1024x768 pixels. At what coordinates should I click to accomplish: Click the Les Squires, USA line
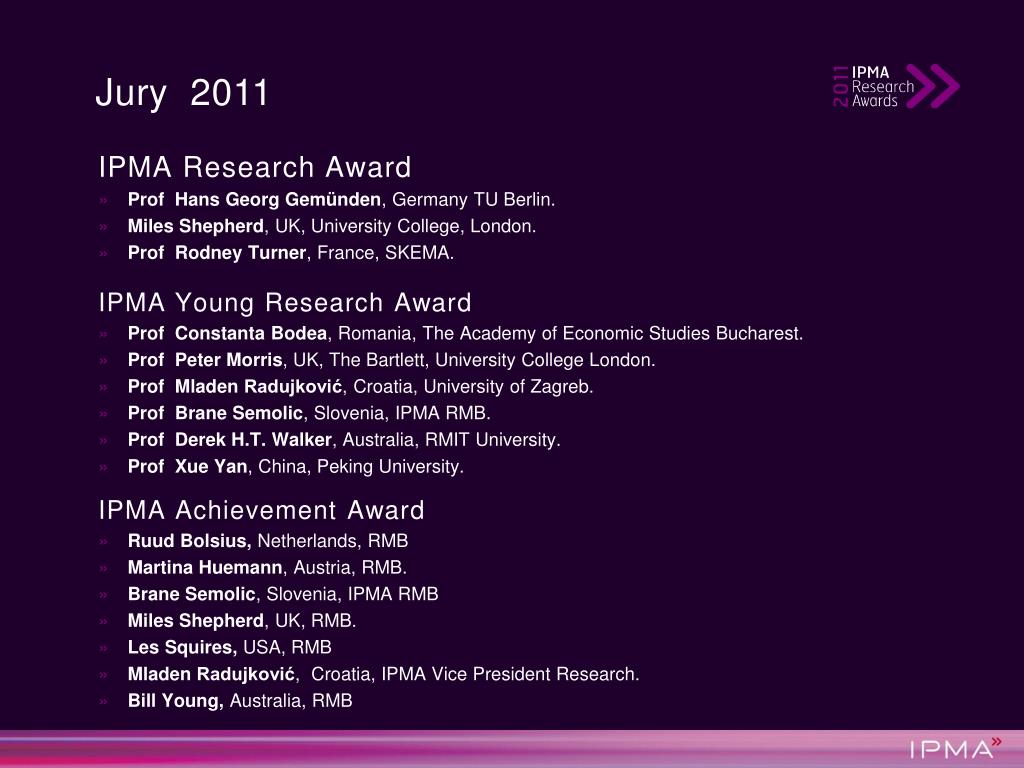point(230,648)
